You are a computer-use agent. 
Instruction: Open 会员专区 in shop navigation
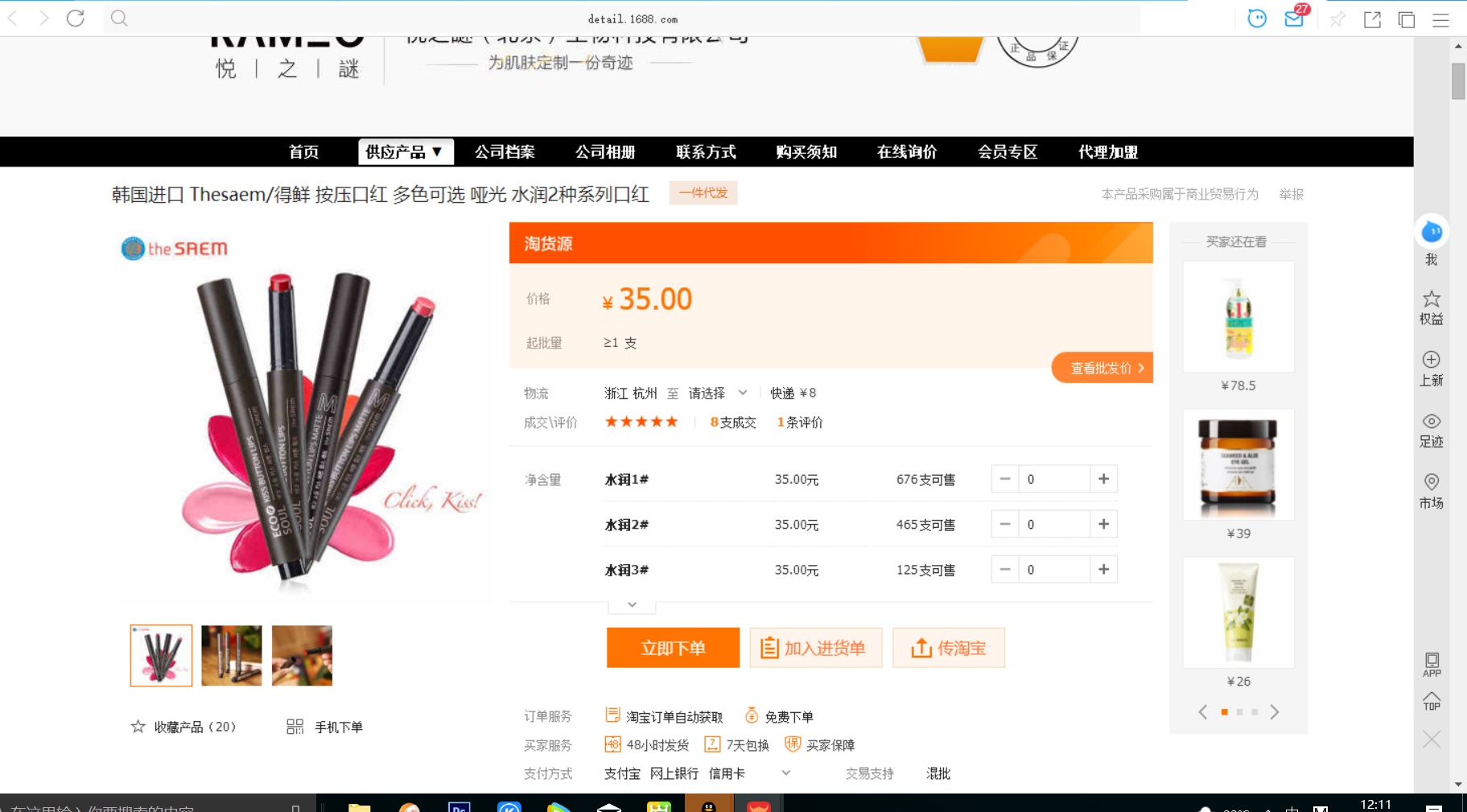pyautogui.click(x=1008, y=151)
